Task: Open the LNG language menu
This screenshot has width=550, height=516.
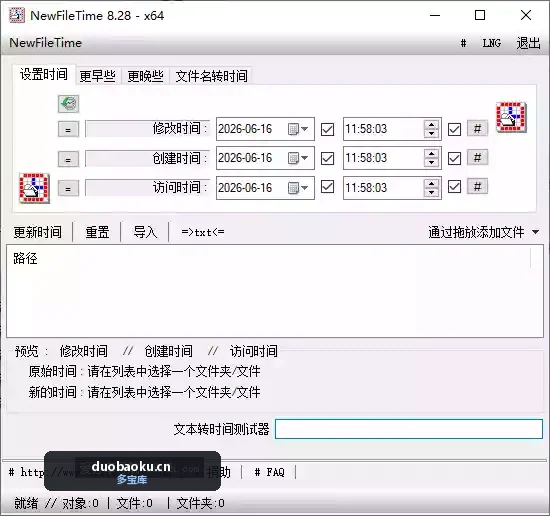Action: click(491, 43)
